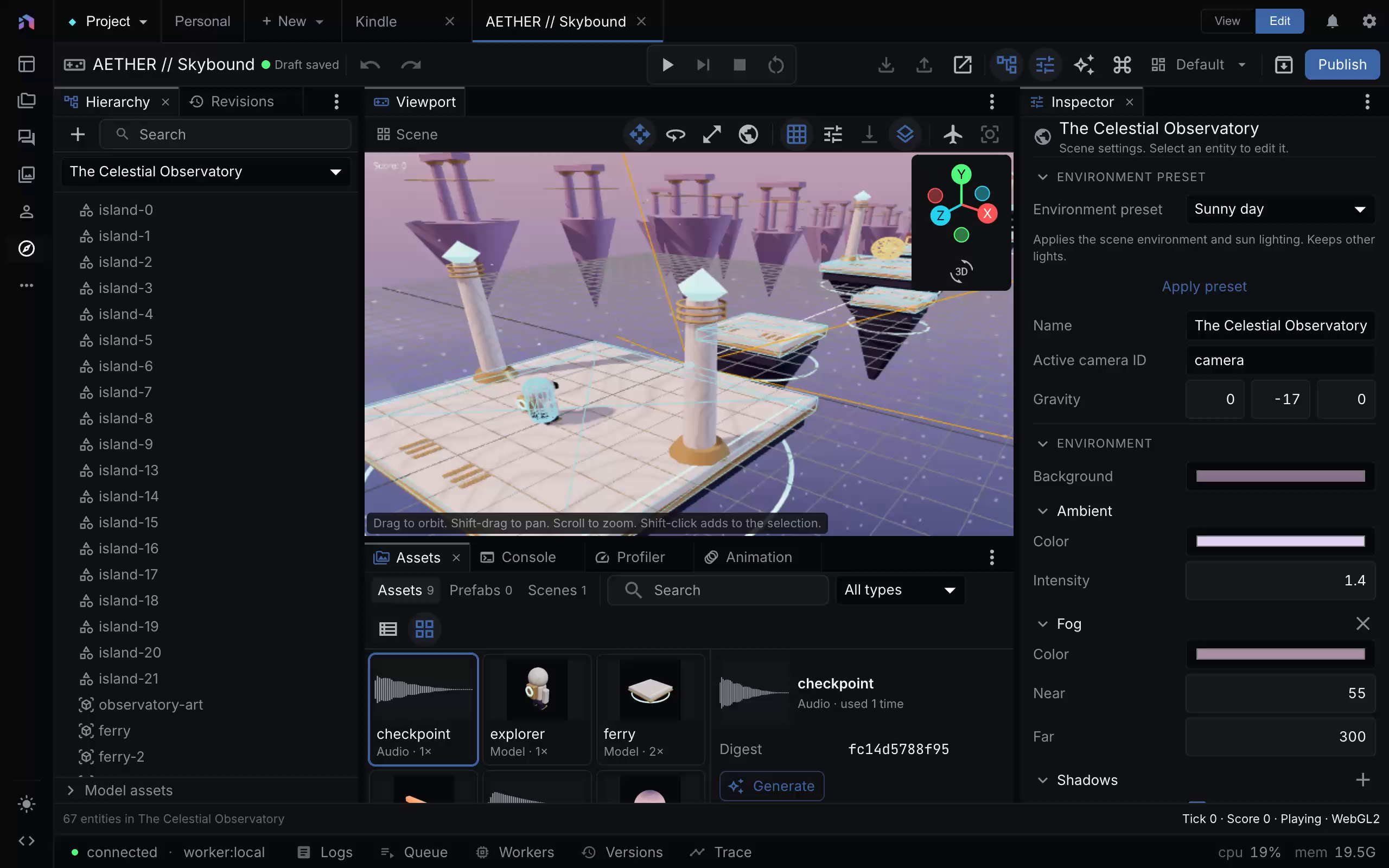
Task: Open the All types filter dropdown
Action: pos(900,590)
